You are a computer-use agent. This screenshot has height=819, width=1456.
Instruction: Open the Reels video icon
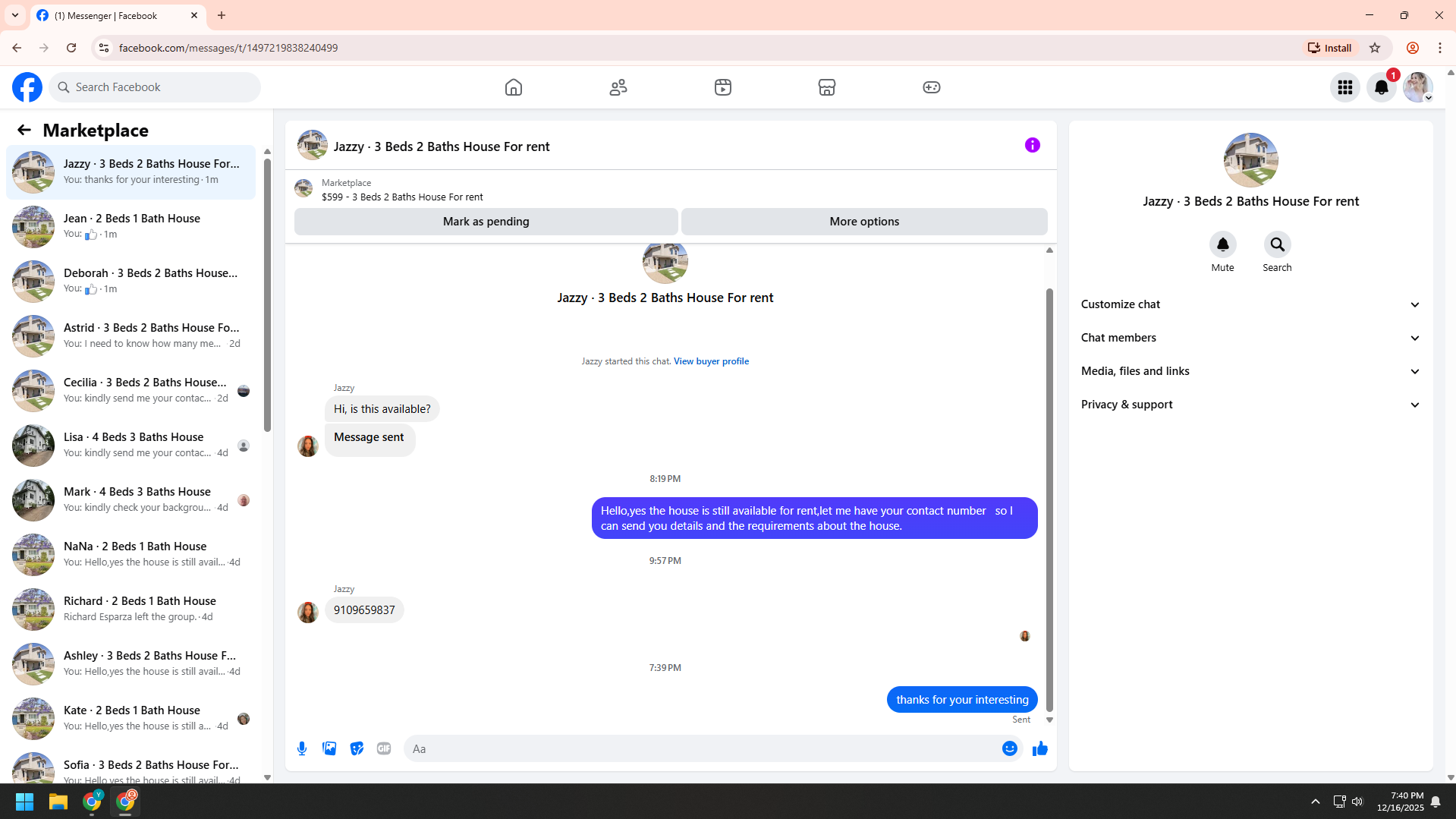point(723,87)
